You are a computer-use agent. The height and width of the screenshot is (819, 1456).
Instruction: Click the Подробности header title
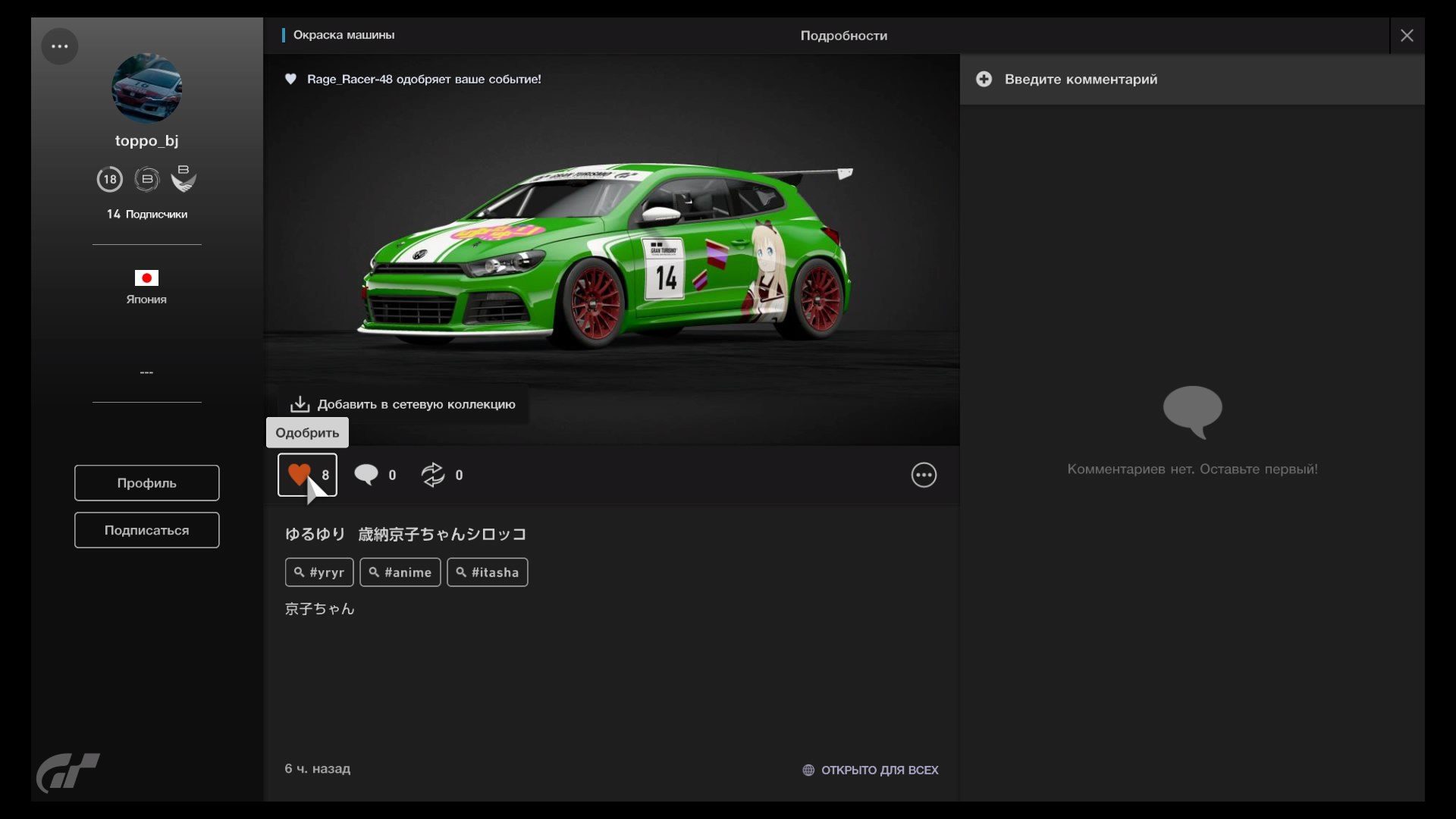click(844, 36)
